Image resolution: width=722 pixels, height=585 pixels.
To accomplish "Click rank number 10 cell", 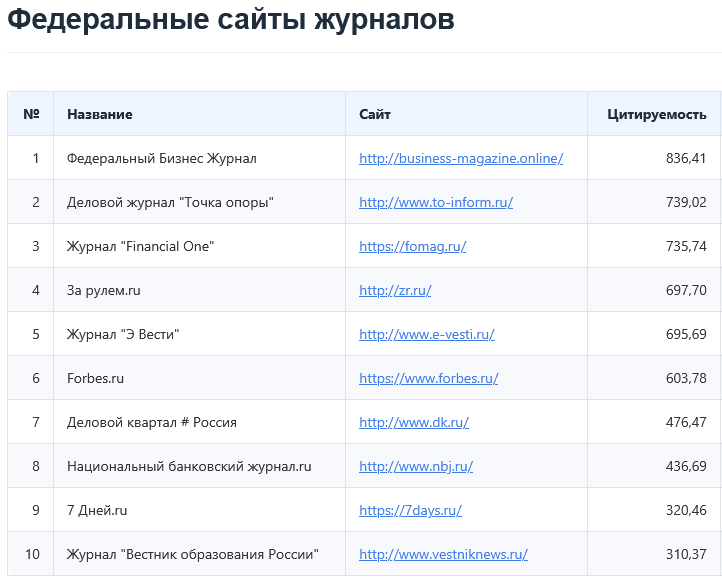I will pos(30,554).
